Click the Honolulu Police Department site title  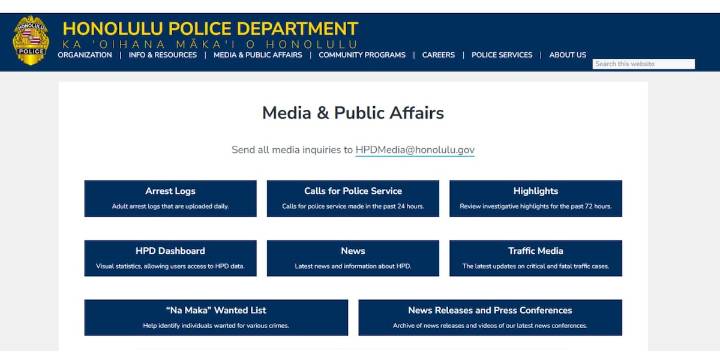[x=210, y=28]
